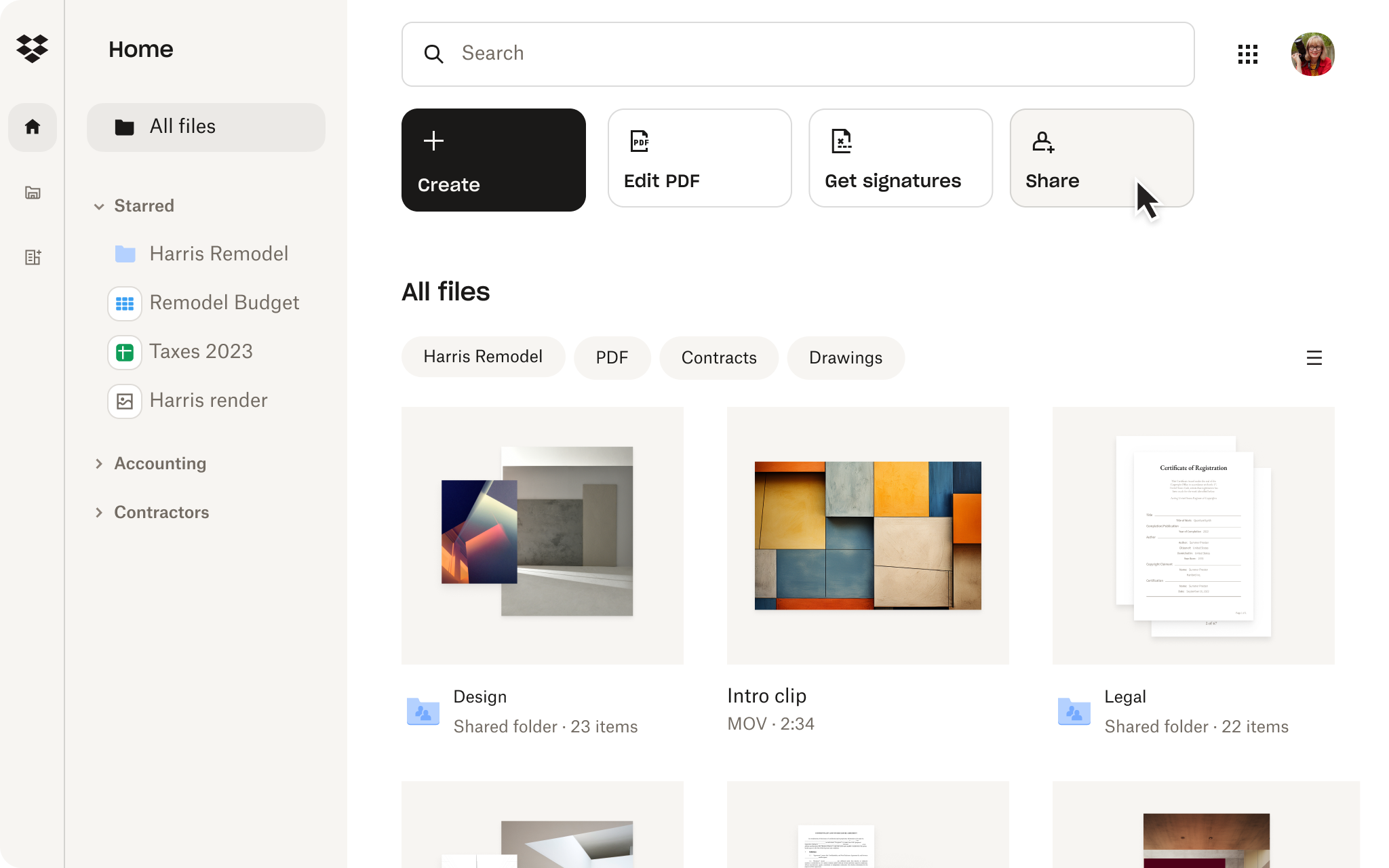Open the file browser icon below Home

coord(32,193)
